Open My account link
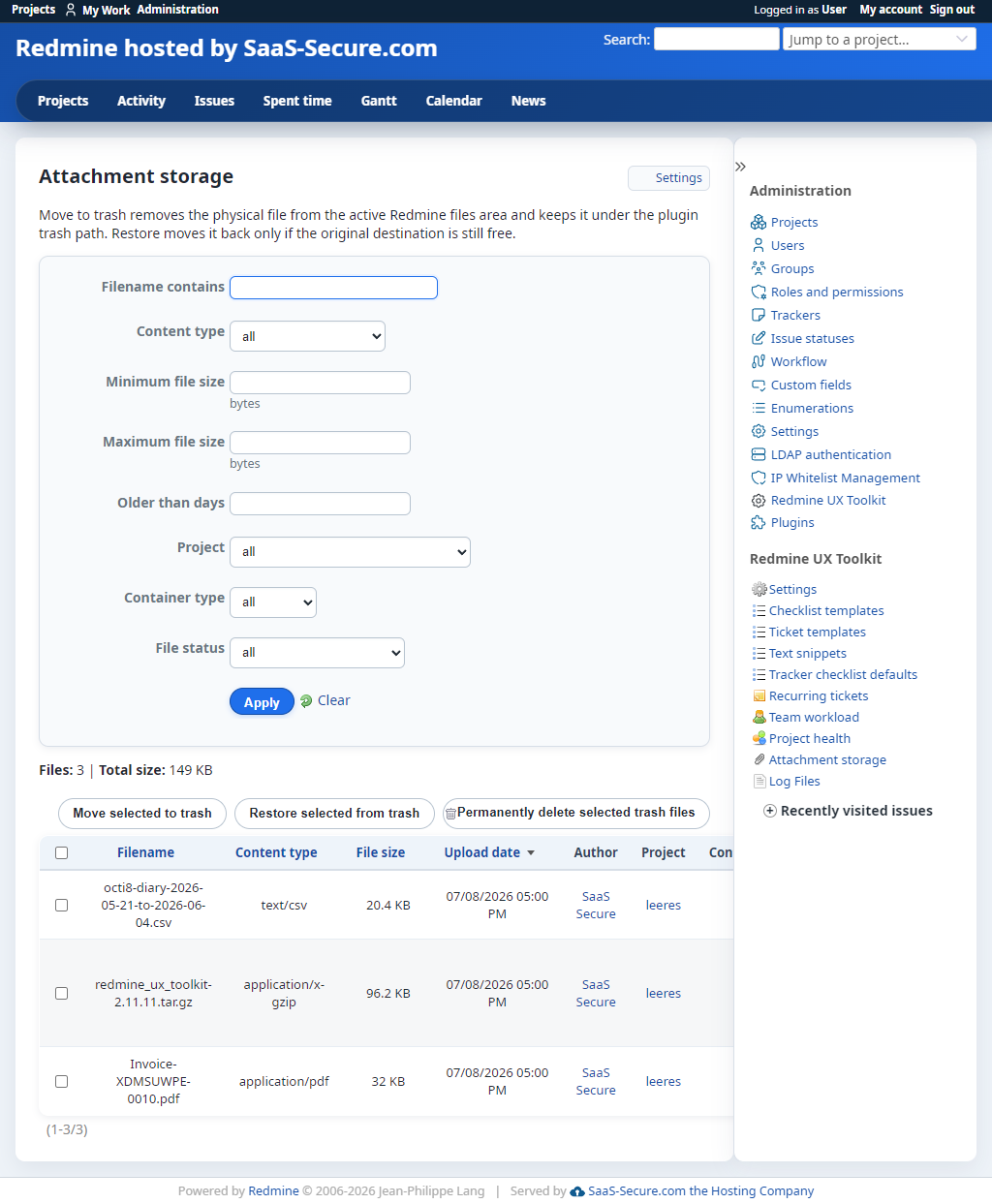Screen dimensions: 992x1204 coord(891,10)
